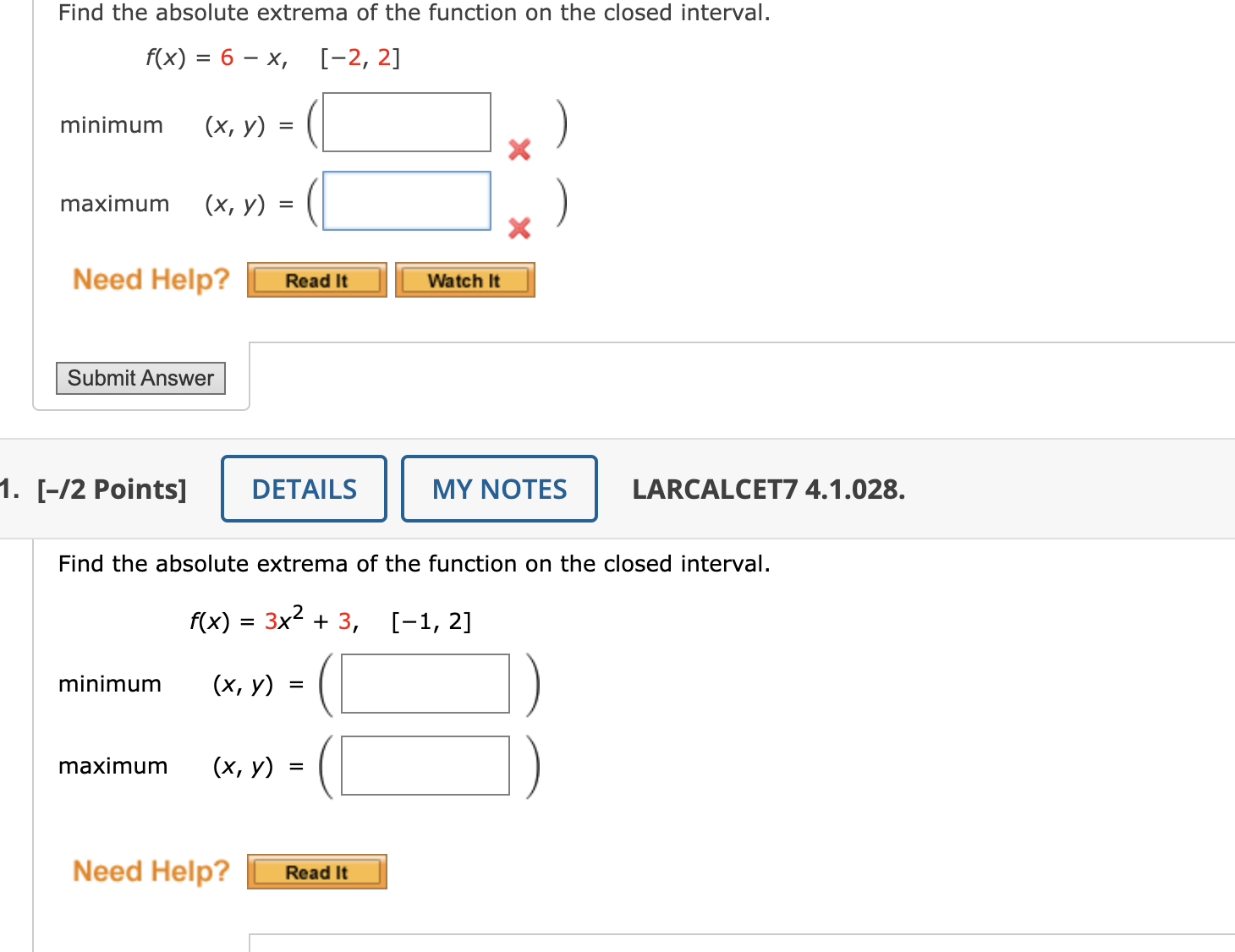Screen dimensions: 1235x952
Task: Click the [–/2 Points] score label
Action: click(110, 489)
